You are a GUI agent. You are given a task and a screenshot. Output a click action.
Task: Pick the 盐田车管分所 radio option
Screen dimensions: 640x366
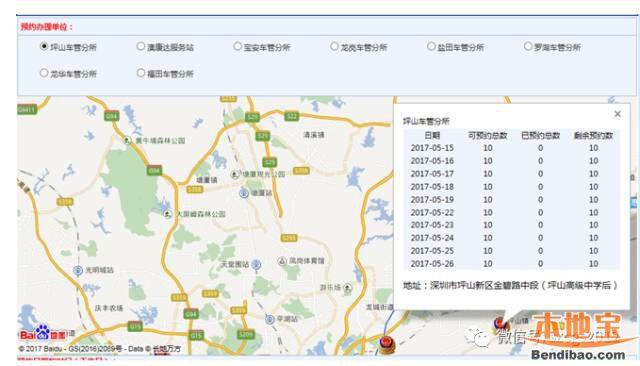point(431,46)
